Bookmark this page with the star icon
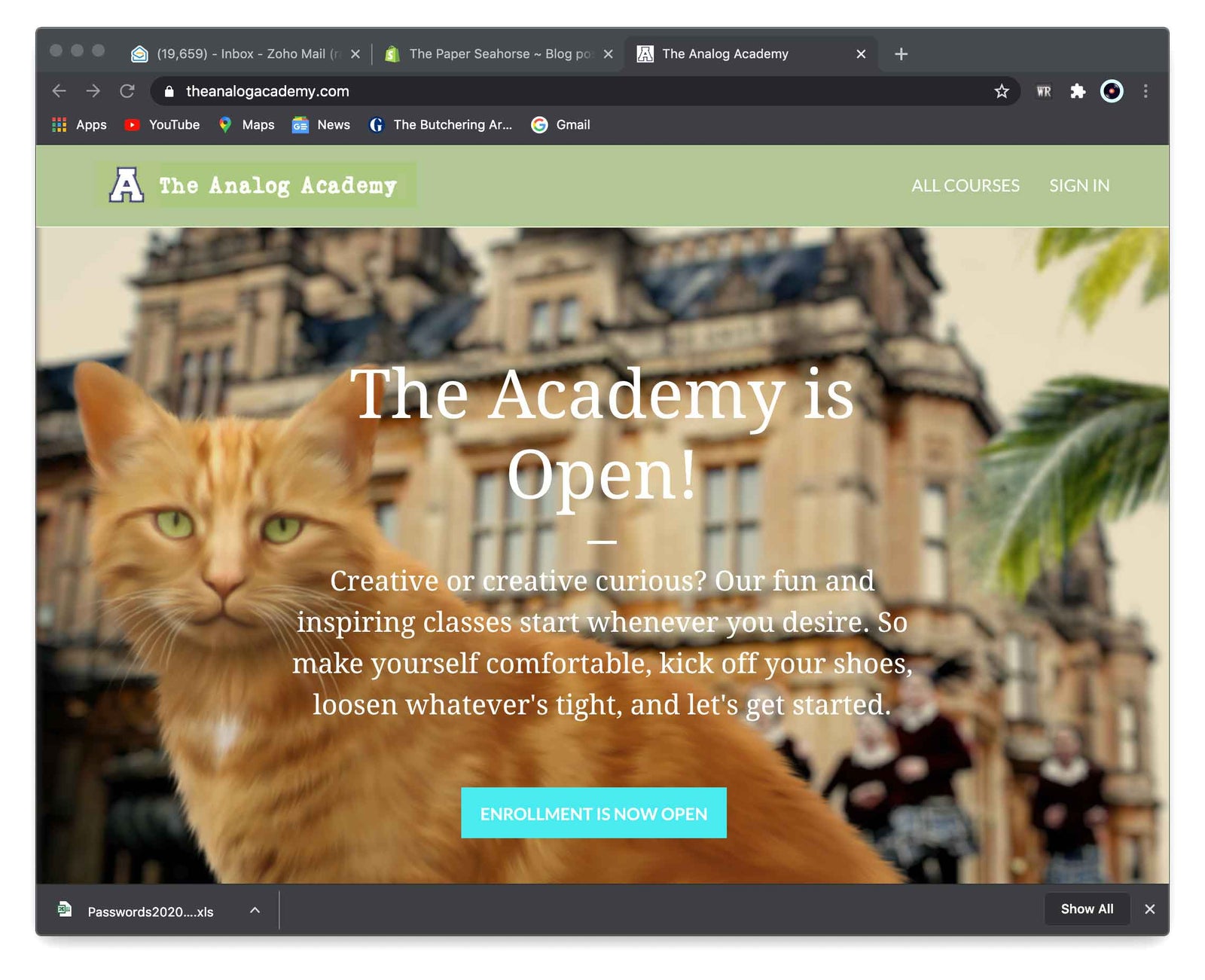The height and width of the screenshot is (980, 1205). [1001, 91]
